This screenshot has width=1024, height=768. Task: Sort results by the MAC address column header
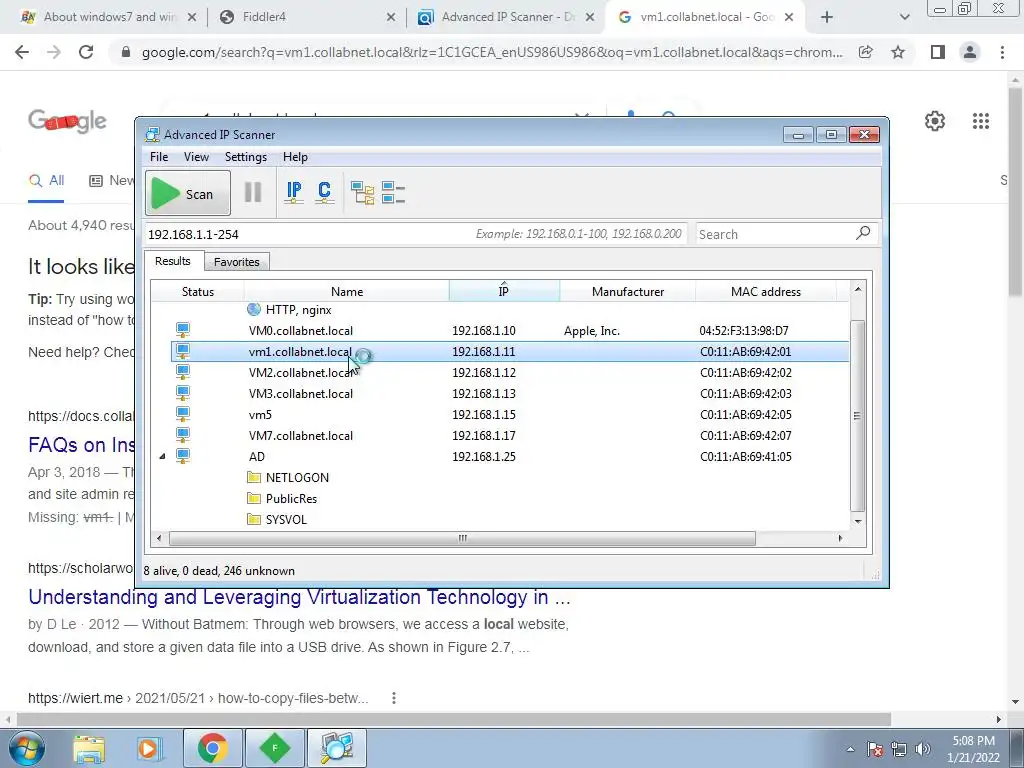click(x=765, y=292)
